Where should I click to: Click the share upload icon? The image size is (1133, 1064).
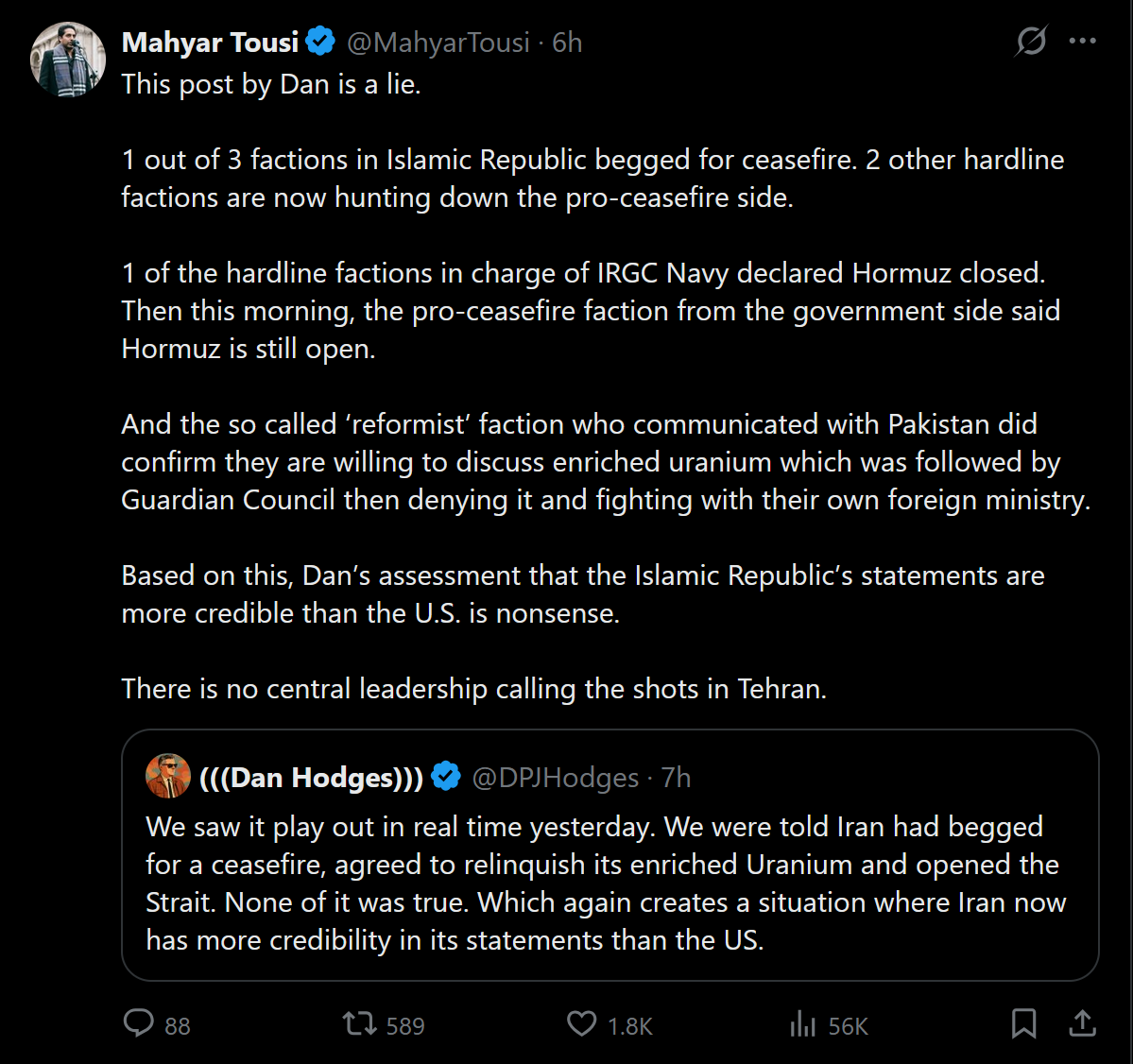coord(1083,1023)
